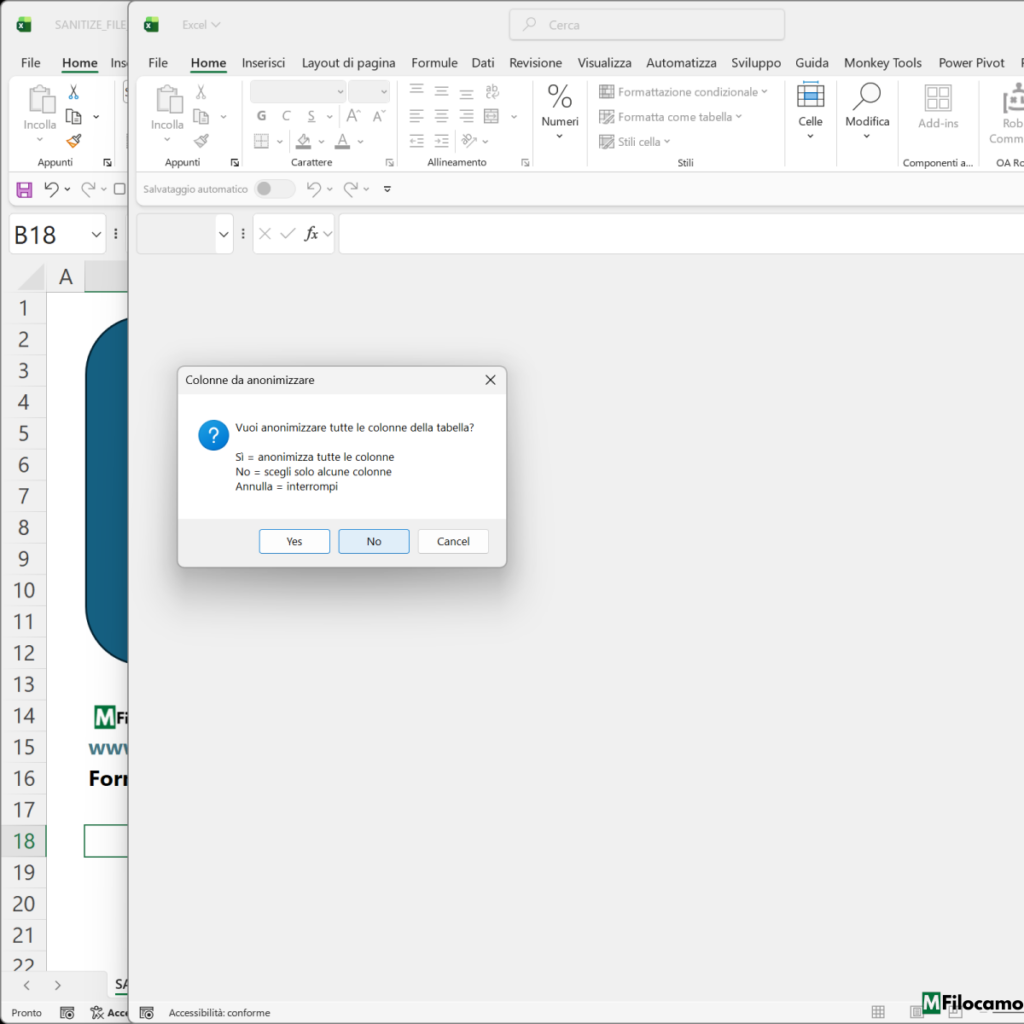The height and width of the screenshot is (1024, 1024).
Task: Click the wrap text icon
Action: pos(492,91)
